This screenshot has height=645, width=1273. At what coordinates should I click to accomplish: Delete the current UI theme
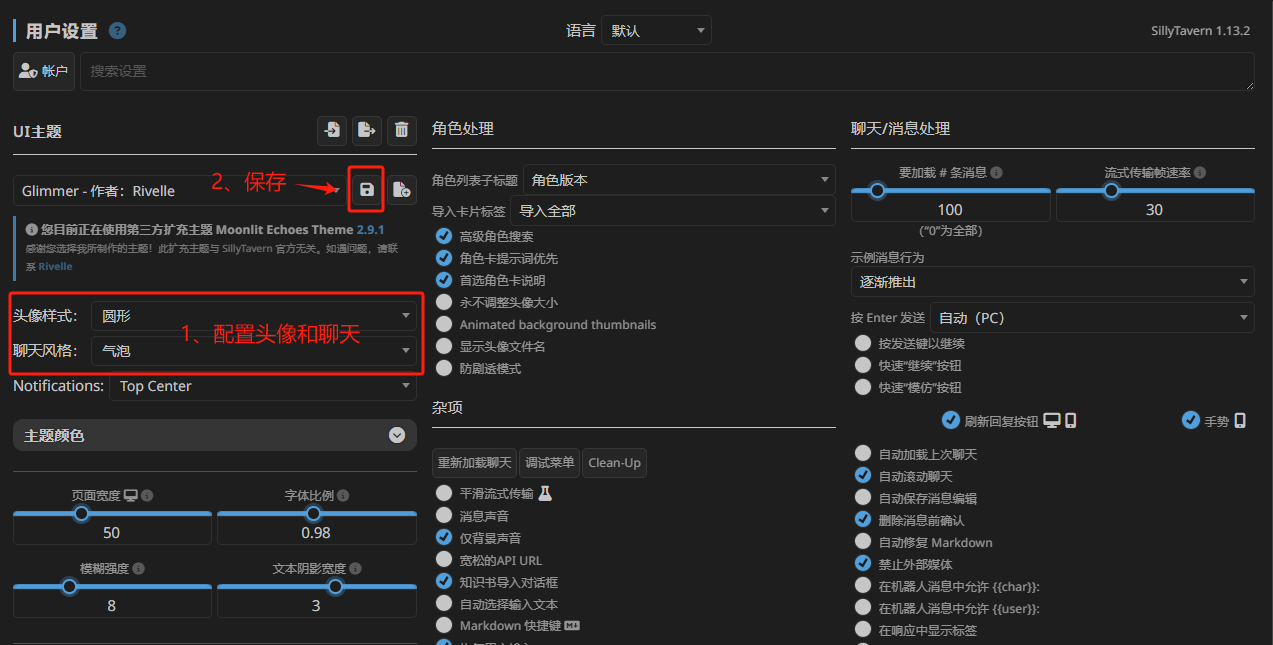pyautogui.click(x=401, y=130)
